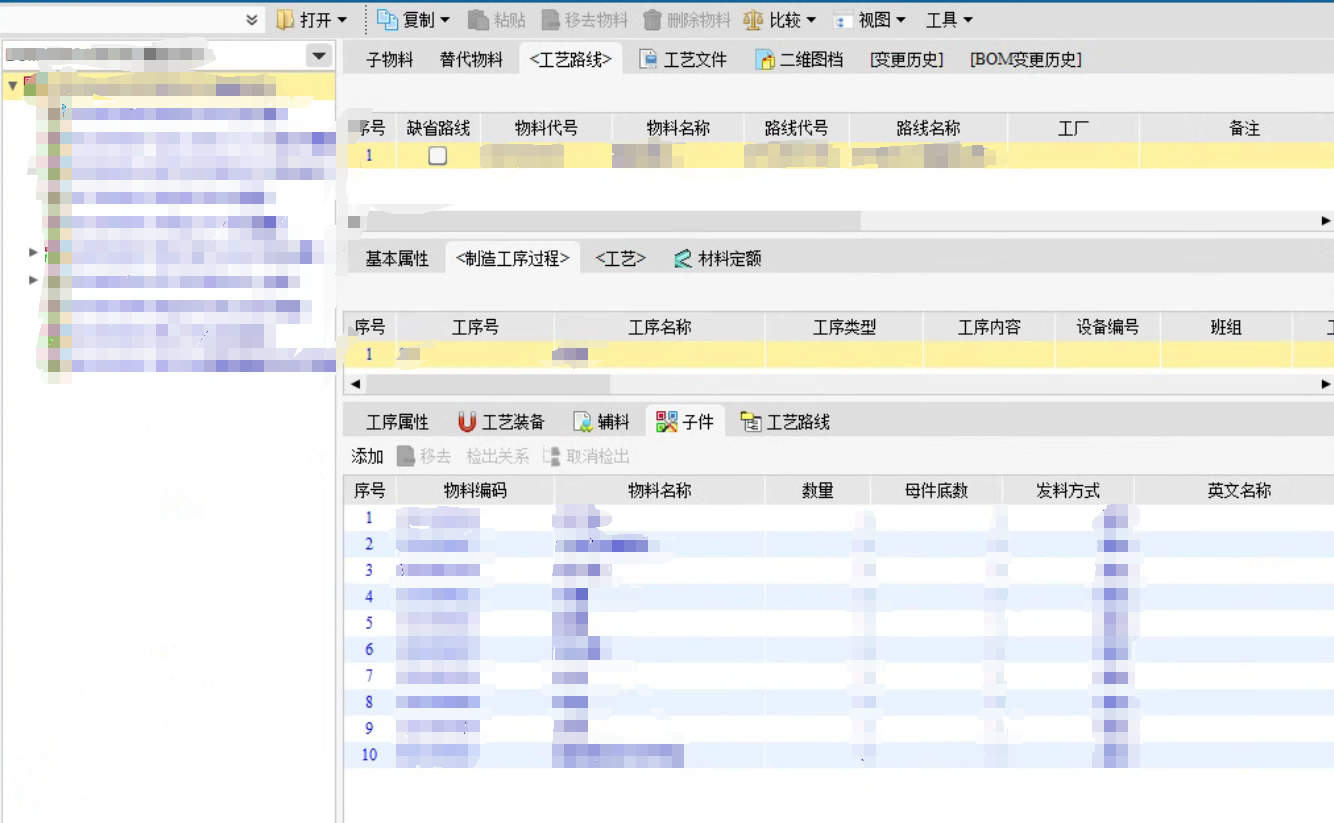Viewport: 1334px width, 823px height.
Task: Click the 路线名称 column header
Action: 928,128
